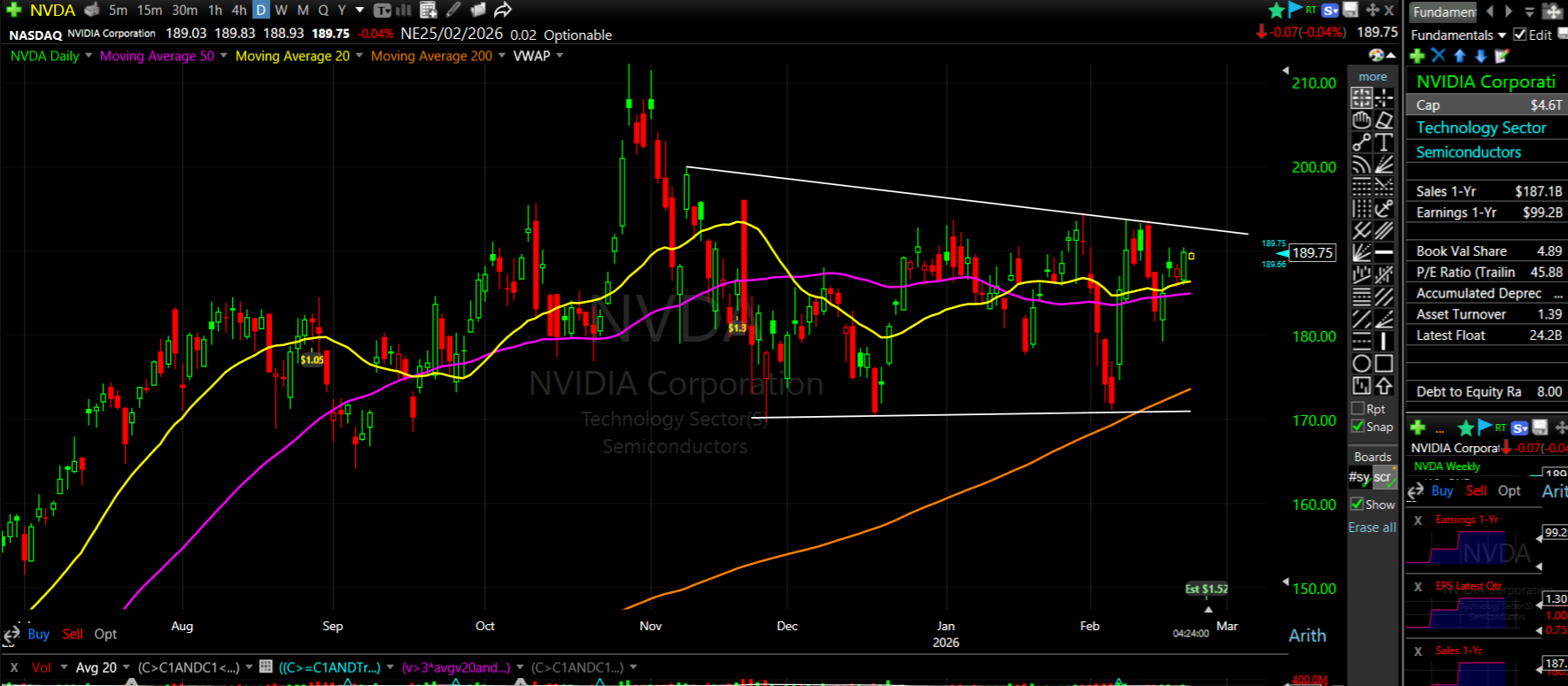The height and width of the screenshot is (686, 1568).
Task: Click the 189.75 price marker on axis
Action: [1312, 252]
